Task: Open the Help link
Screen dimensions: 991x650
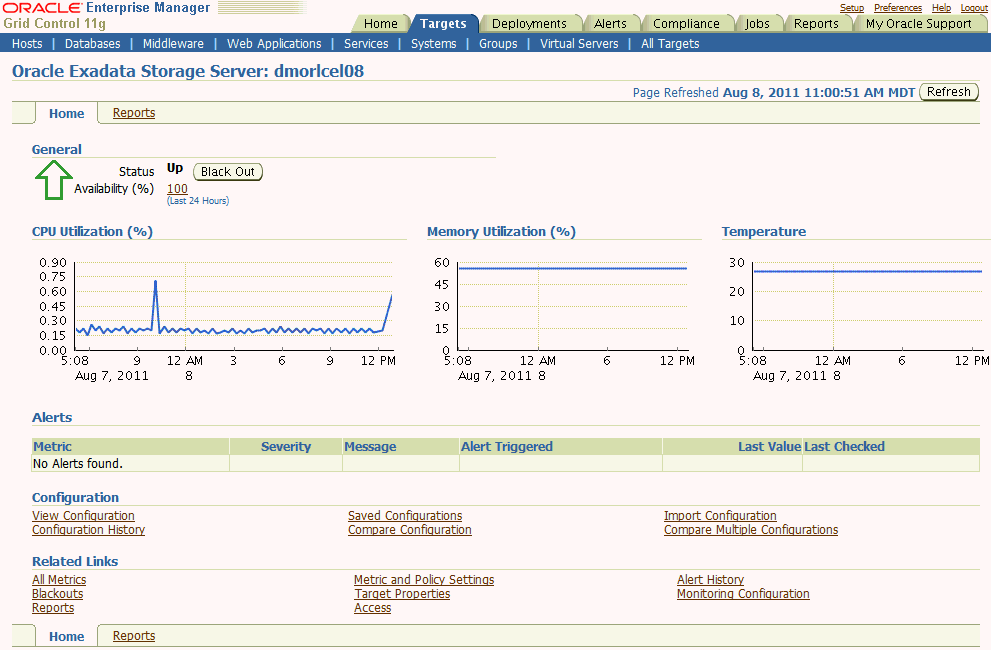Action: tap(941, 8)
